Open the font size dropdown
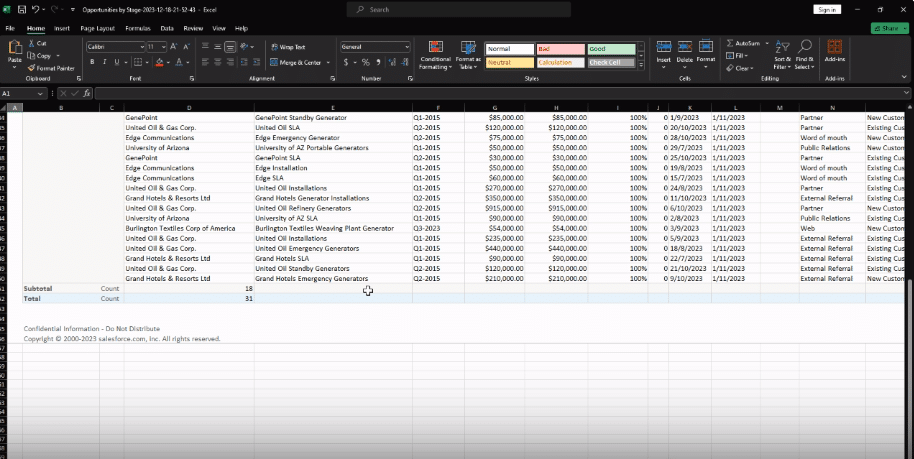 pyautogui.click(x=162, y=47)
